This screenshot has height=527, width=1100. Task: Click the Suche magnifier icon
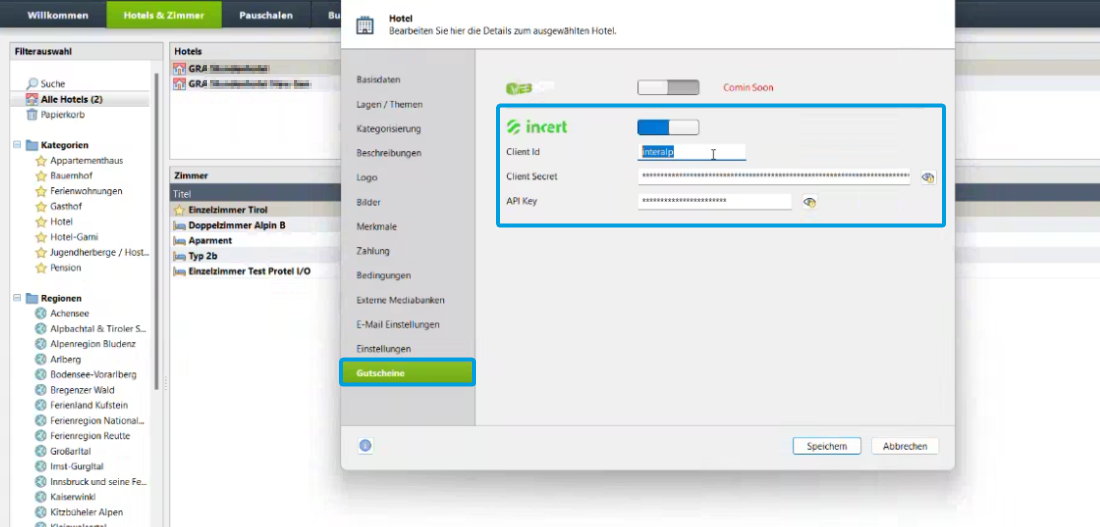point(32,84)
